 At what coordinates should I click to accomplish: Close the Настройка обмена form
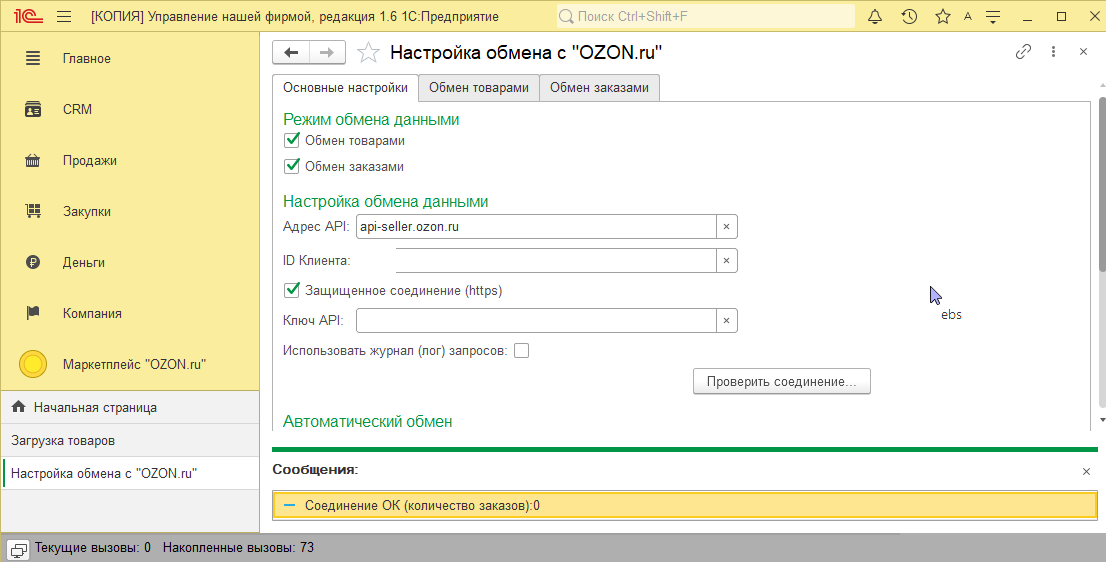click(1083, 51)
